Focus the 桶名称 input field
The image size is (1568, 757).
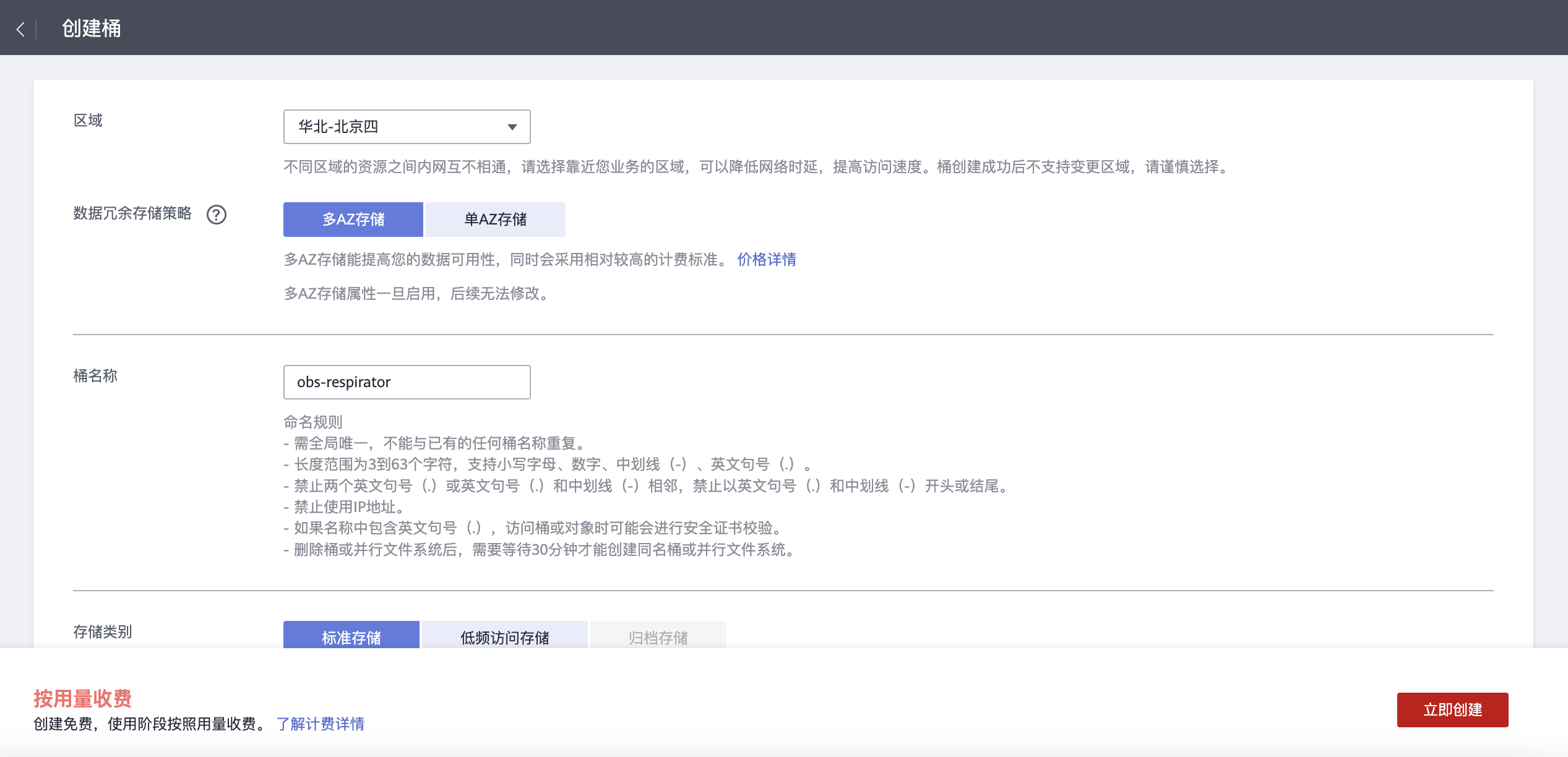point(406,382)
